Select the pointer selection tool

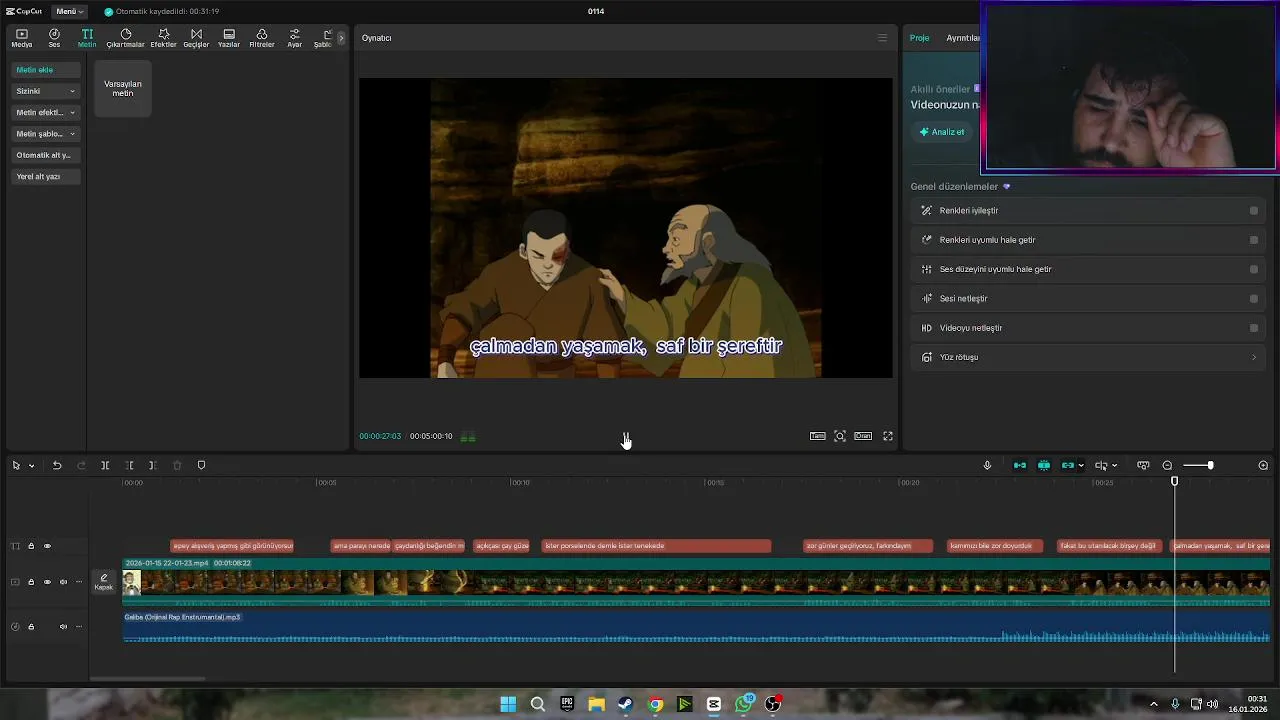tap(16, 465)
